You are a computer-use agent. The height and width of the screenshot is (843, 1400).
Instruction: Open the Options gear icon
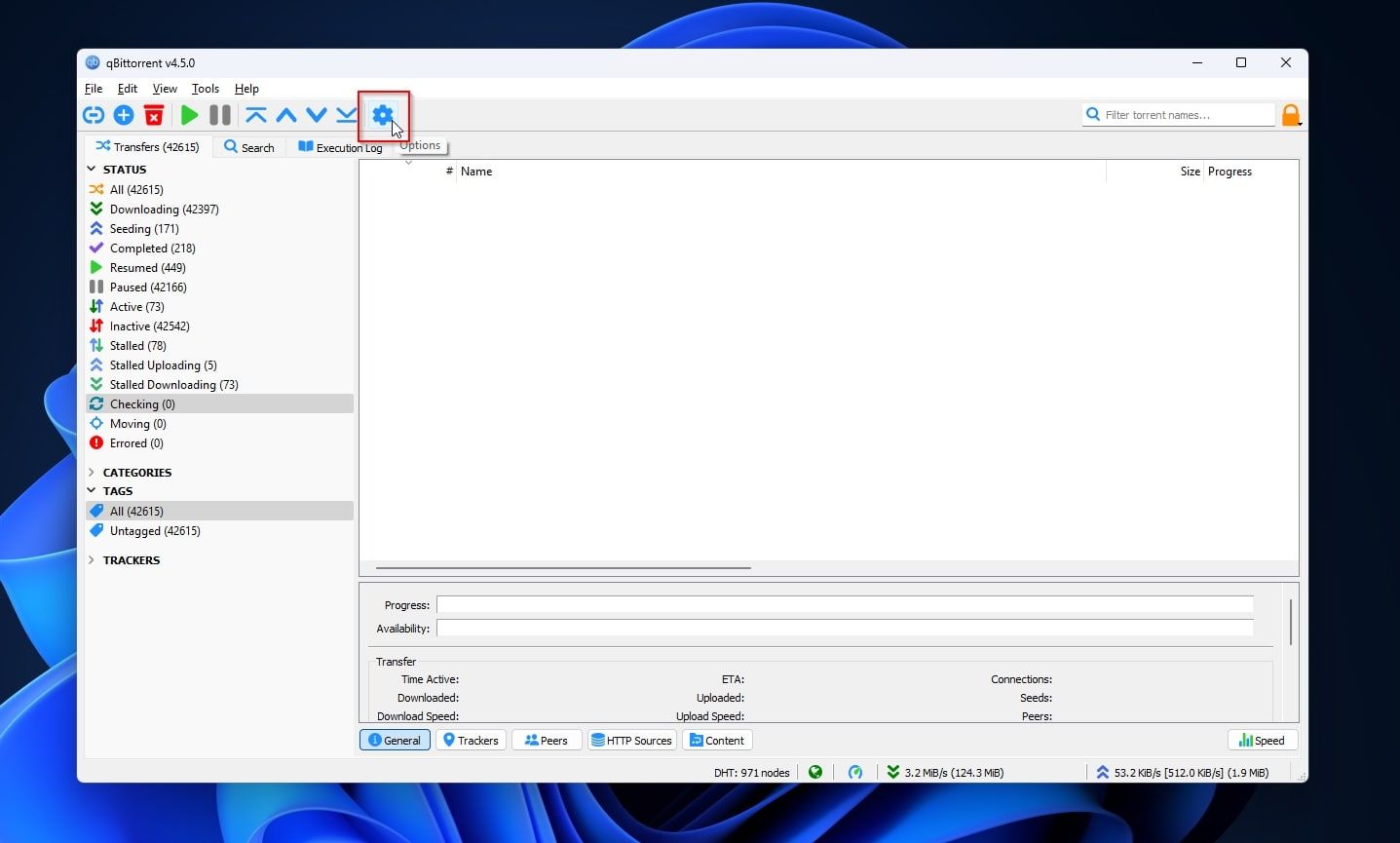click(382, 114)
